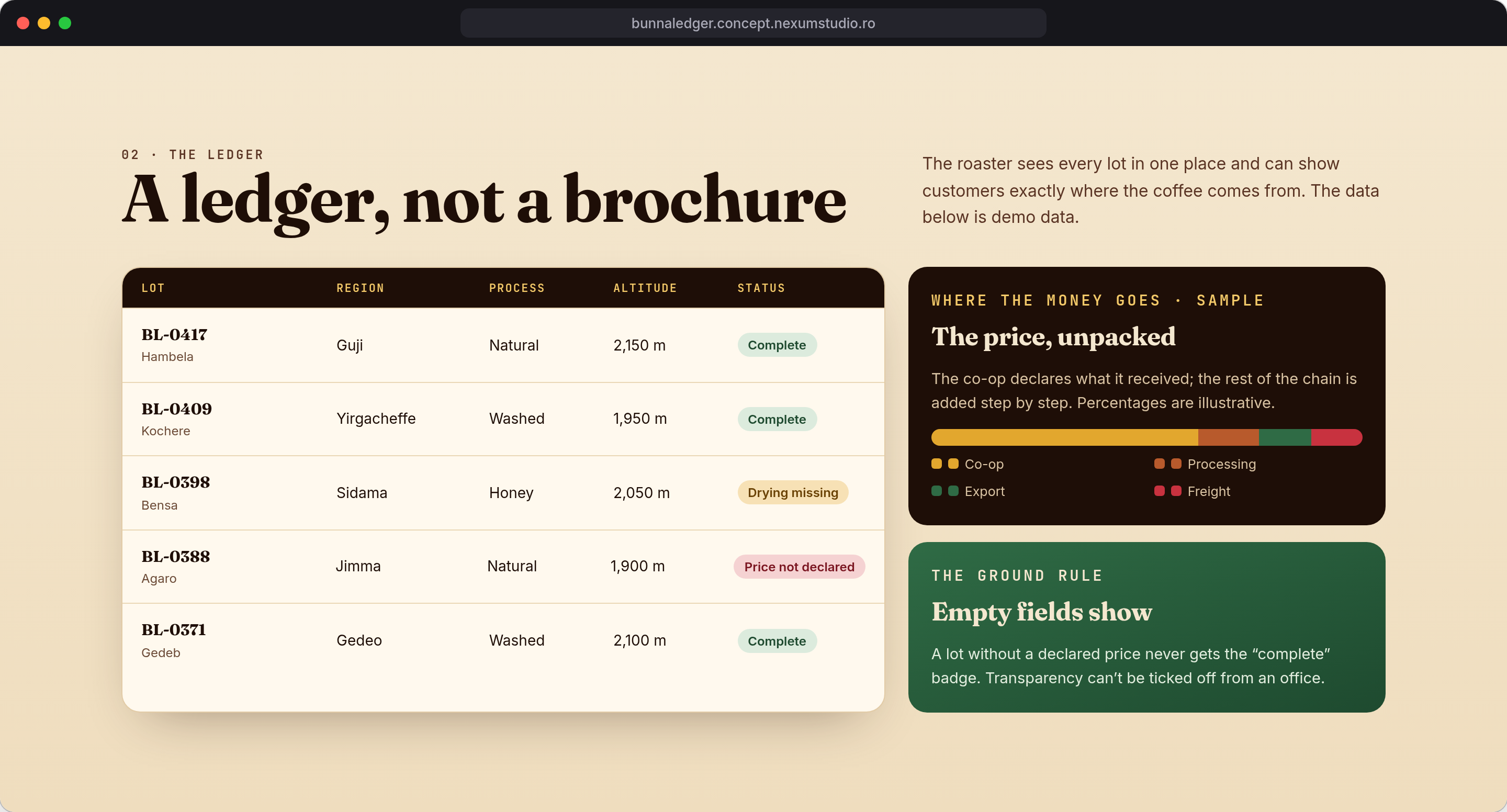Select lot BL-0388
1507x812 pixels.
(175, 557)
